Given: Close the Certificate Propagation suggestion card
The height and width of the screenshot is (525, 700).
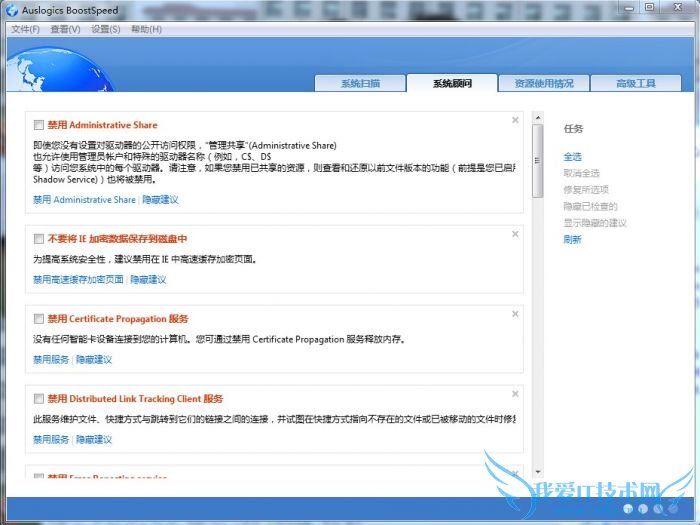Looking at the screenshot, I should [515, 314].
